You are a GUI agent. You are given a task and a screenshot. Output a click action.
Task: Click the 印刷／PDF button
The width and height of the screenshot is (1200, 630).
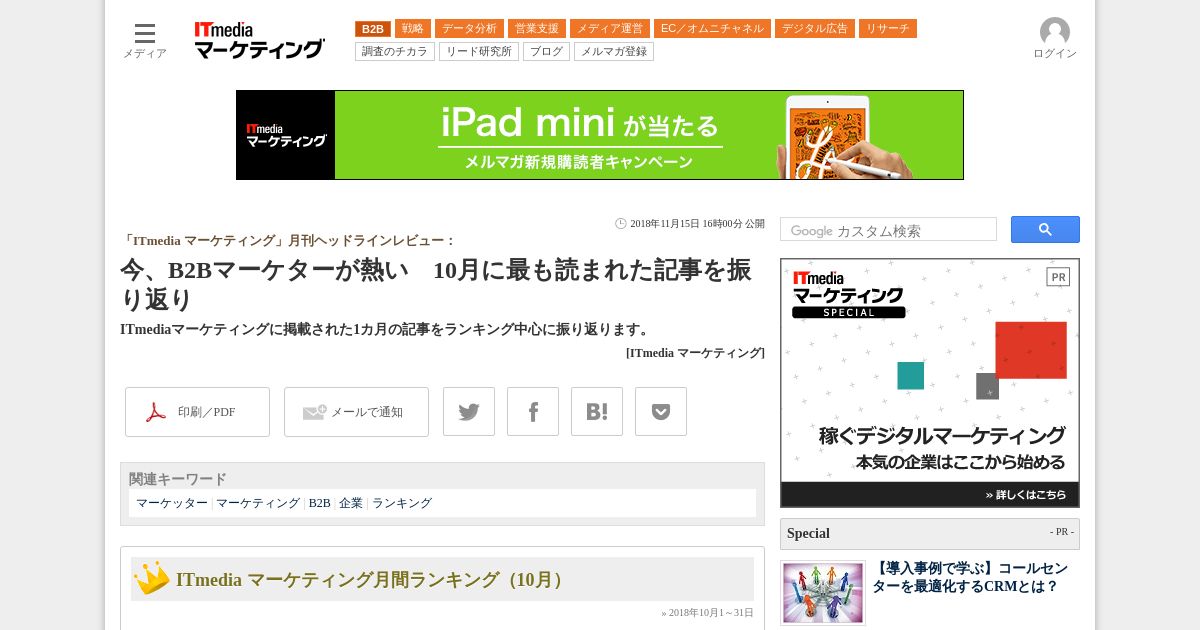(x=197, y=412)
